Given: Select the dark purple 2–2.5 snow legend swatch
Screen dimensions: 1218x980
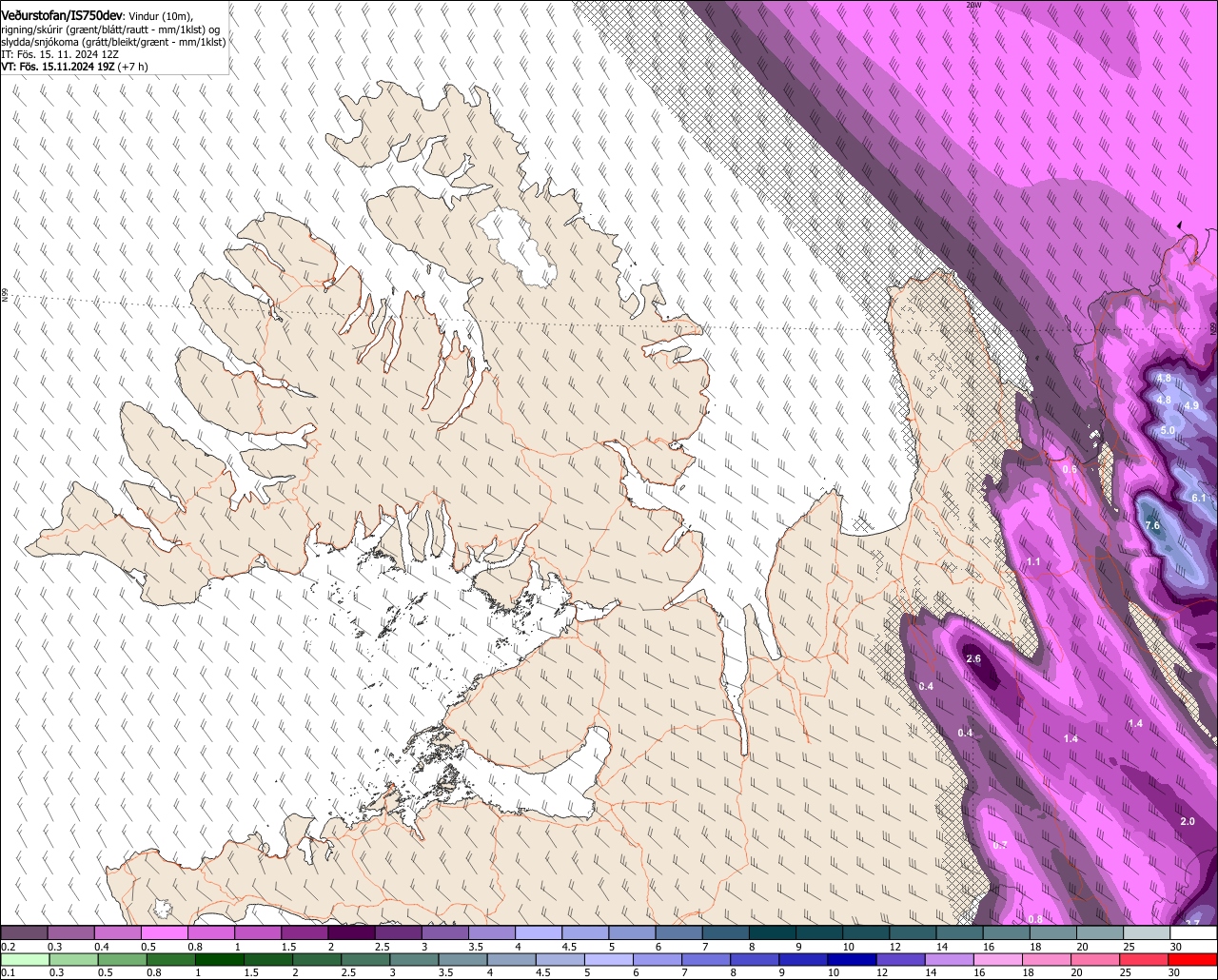Looking at the screenshot, I should 351,933.
